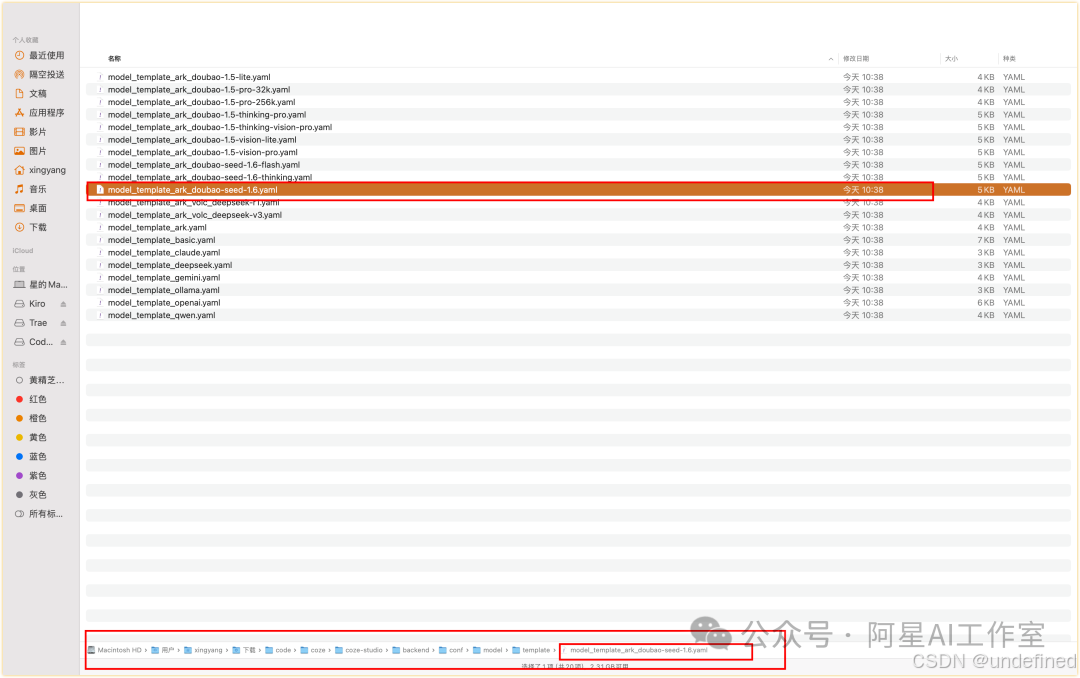Select Cod... volume in sidebar

click(x=34, y=342)
